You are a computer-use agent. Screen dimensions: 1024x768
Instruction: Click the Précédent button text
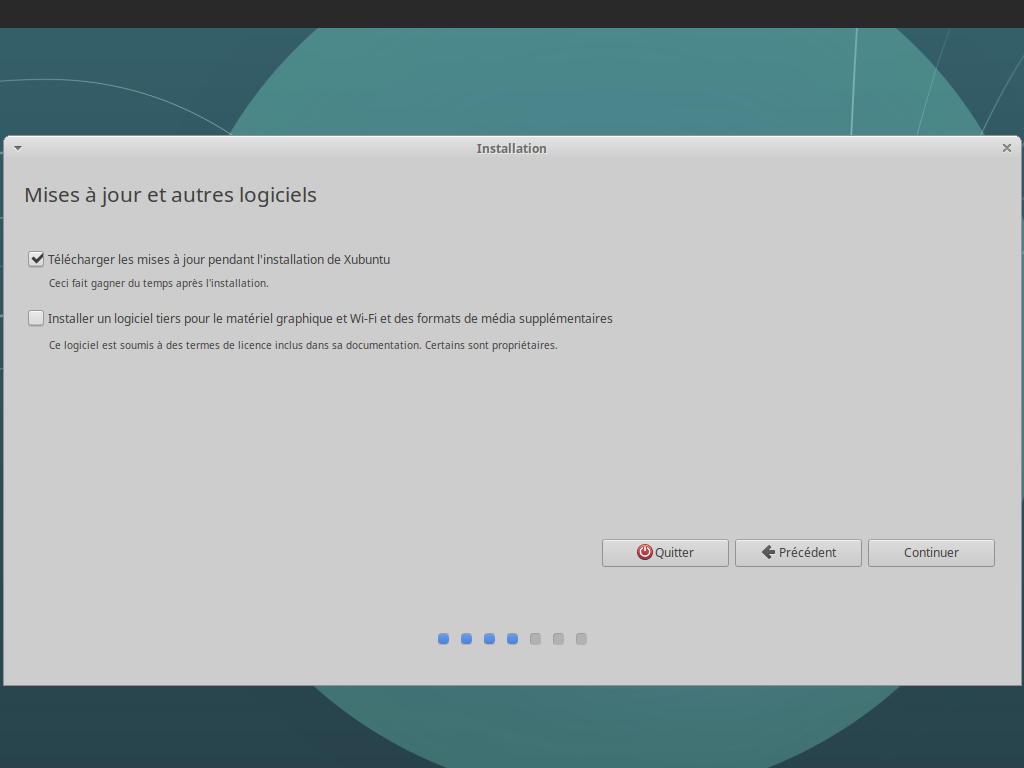[807, 552]
